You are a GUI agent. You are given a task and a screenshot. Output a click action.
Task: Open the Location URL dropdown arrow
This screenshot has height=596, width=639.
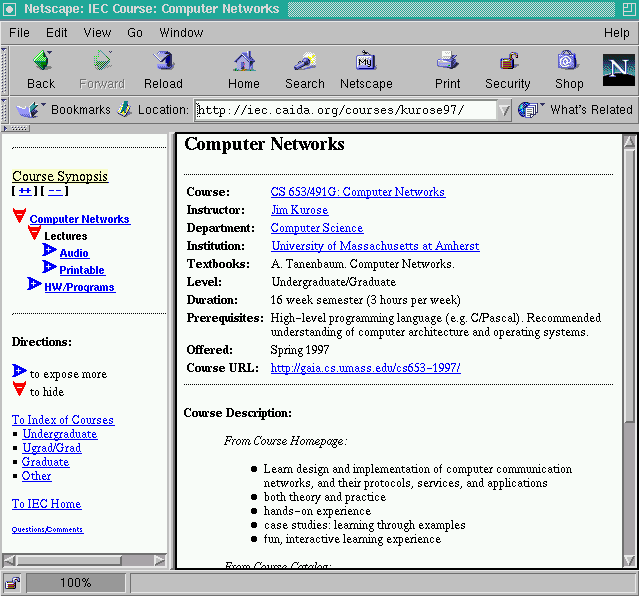coord(504,110)
